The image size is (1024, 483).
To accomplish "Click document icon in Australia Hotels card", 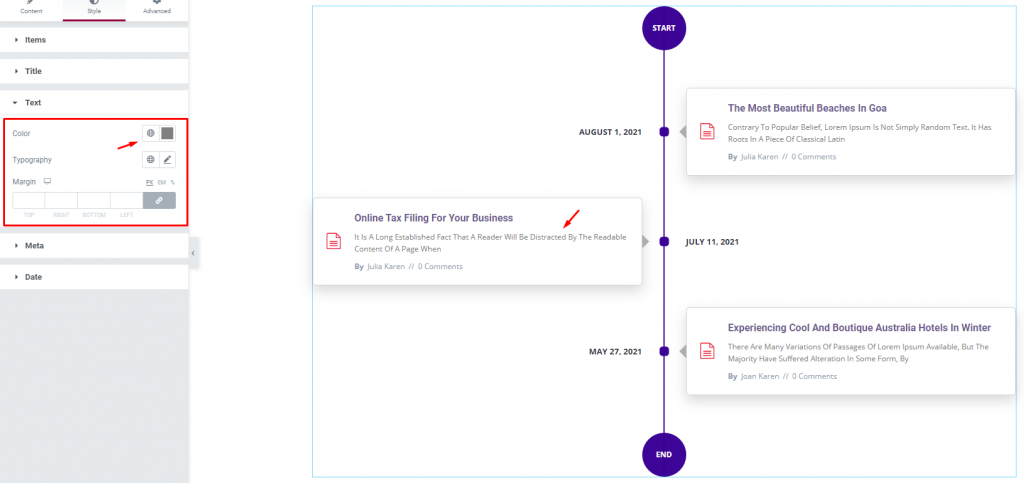I will [x=707, y=351].
